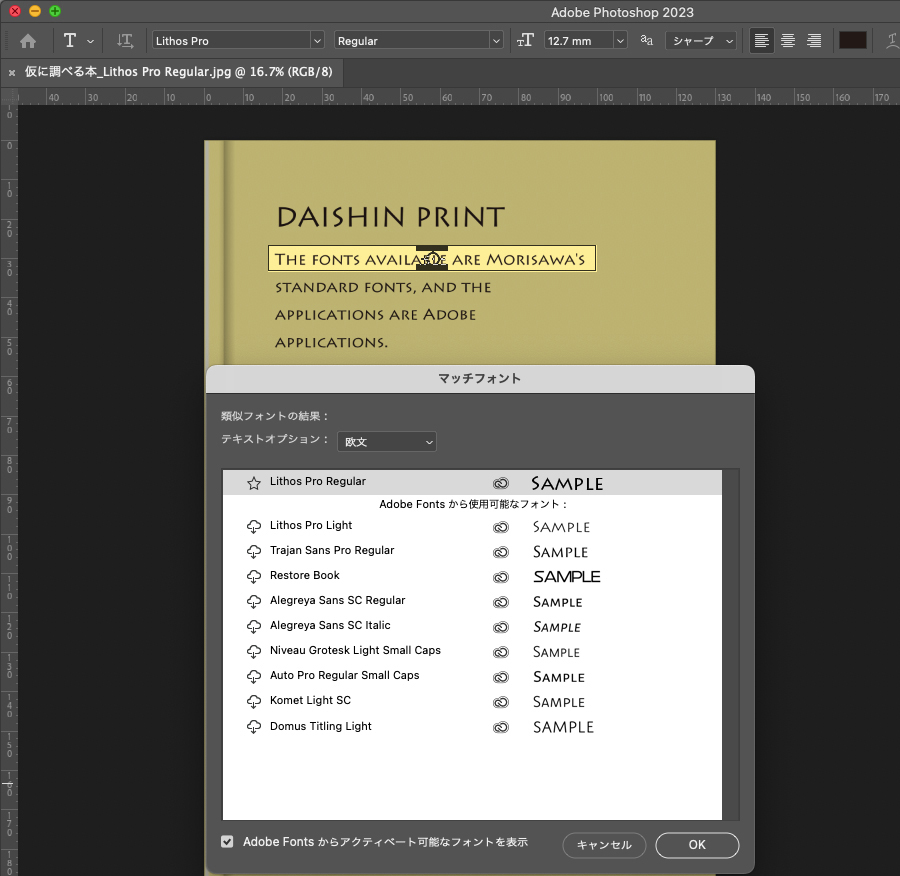Viewport: 900px width, 876px height.
Task: Click the SAMPLE preview for Lithos Pro Regular
Action: coord(567,484)
